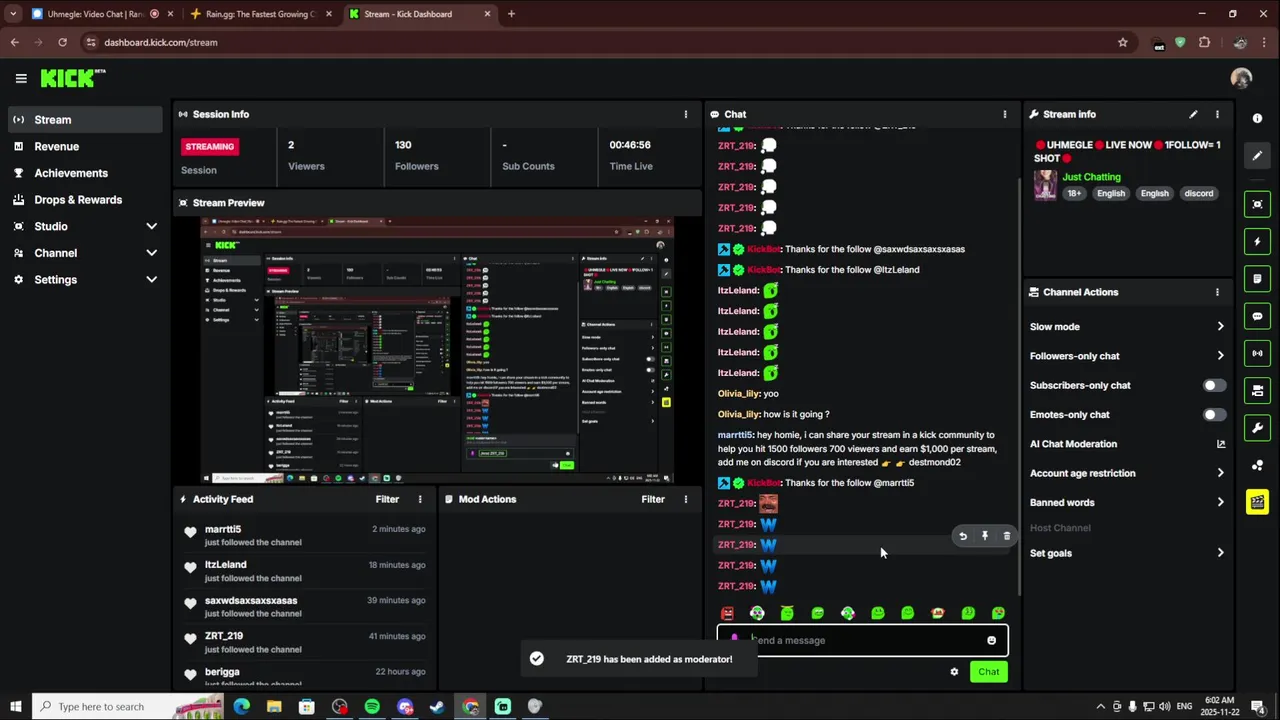The height and width of the screenshot is (720, 1280).
Task: Switch to Rain.gg browser tab
Action: pos(260,14)
